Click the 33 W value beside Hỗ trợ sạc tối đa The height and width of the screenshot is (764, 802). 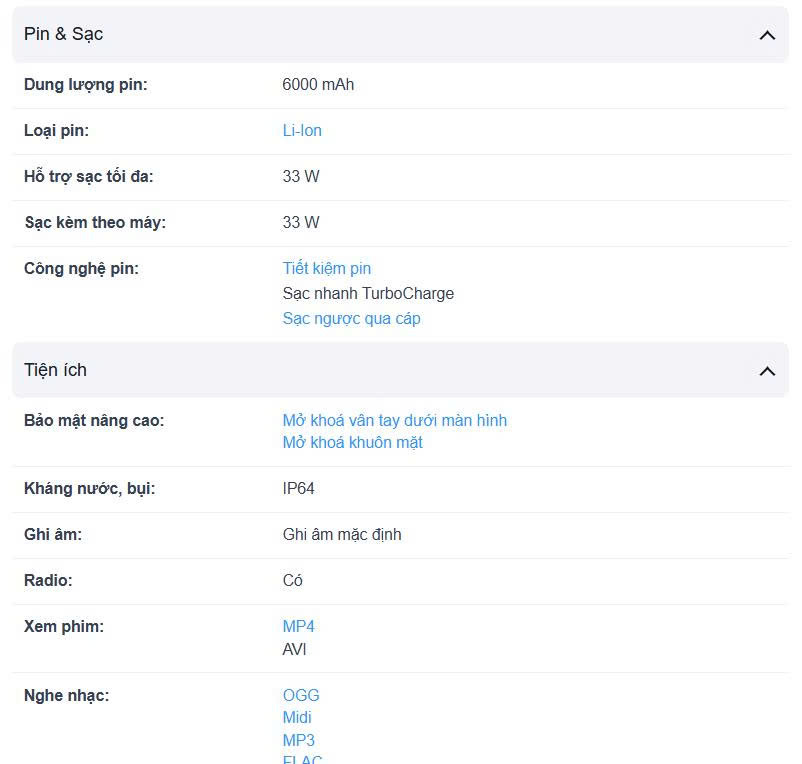coord(301,177)
